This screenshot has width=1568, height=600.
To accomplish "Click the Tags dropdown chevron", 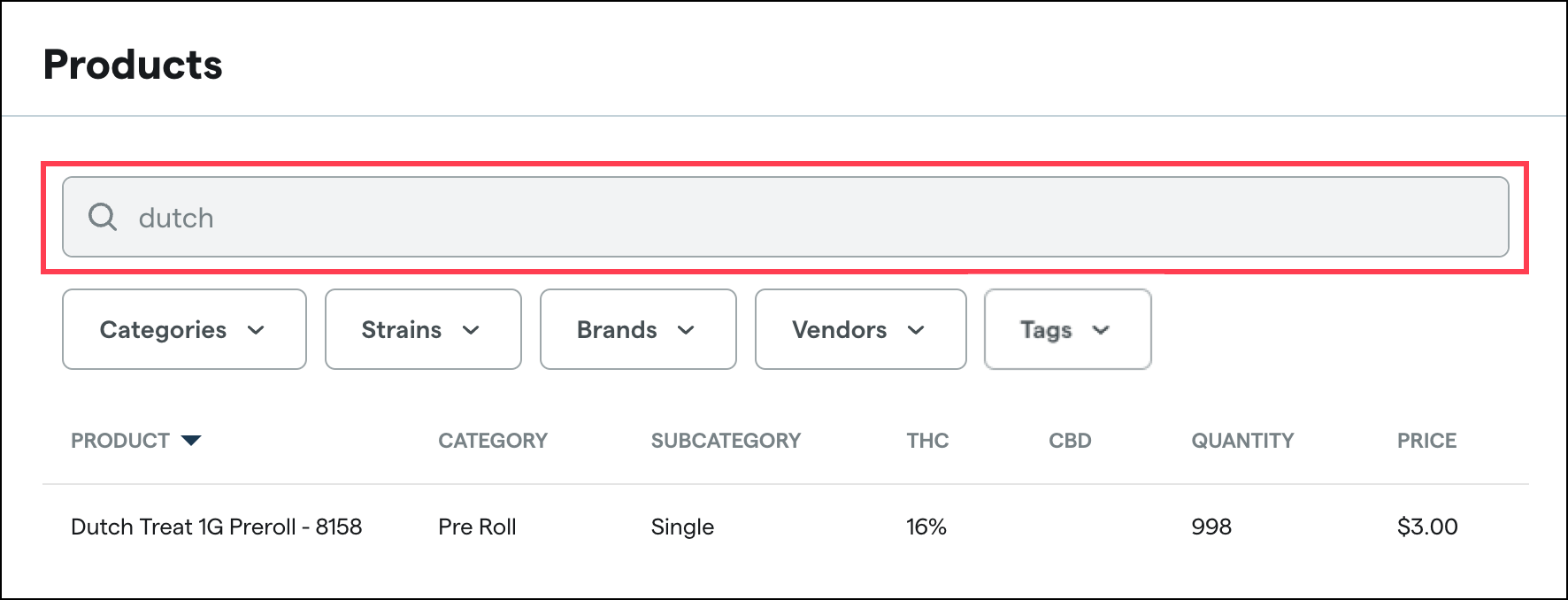I will (x=1101, y=330).
